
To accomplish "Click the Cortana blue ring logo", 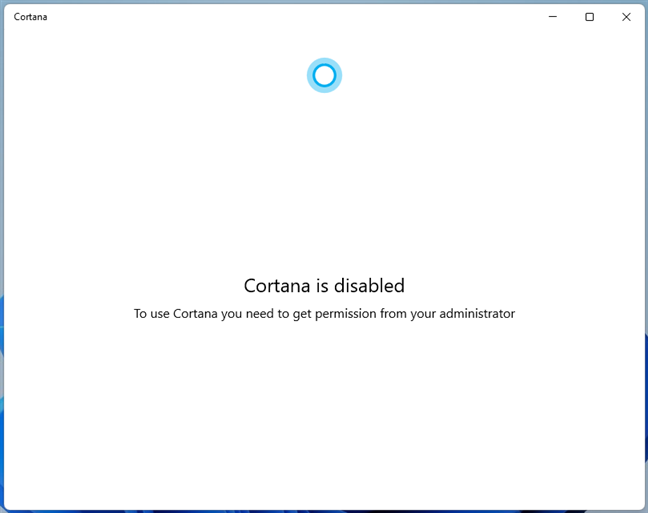I will tap(324, 75).
